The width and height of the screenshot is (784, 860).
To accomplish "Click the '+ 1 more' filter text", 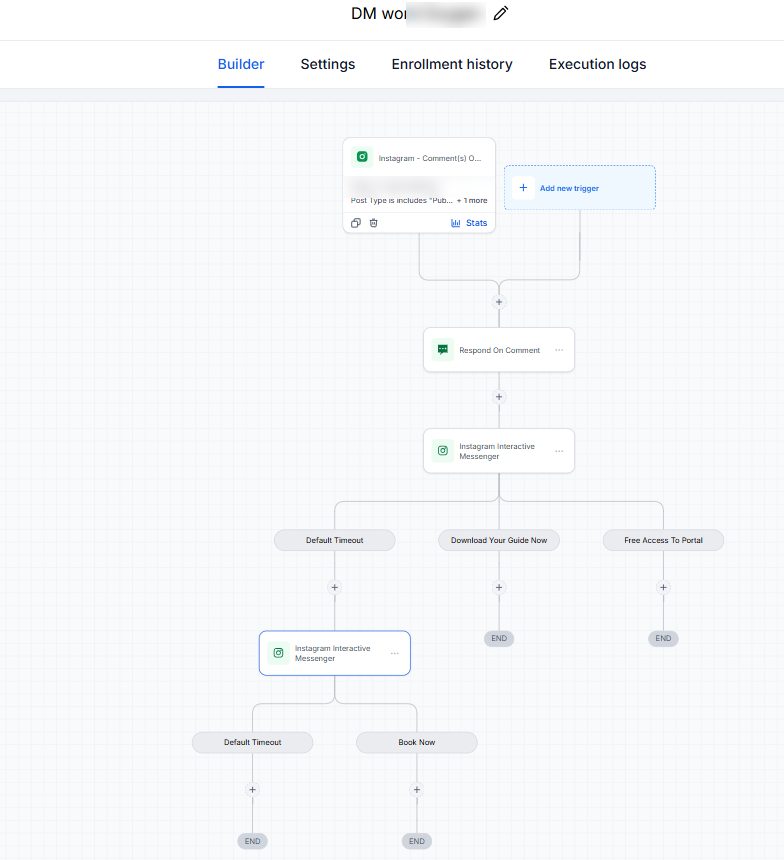I will (x=472, y=200).
